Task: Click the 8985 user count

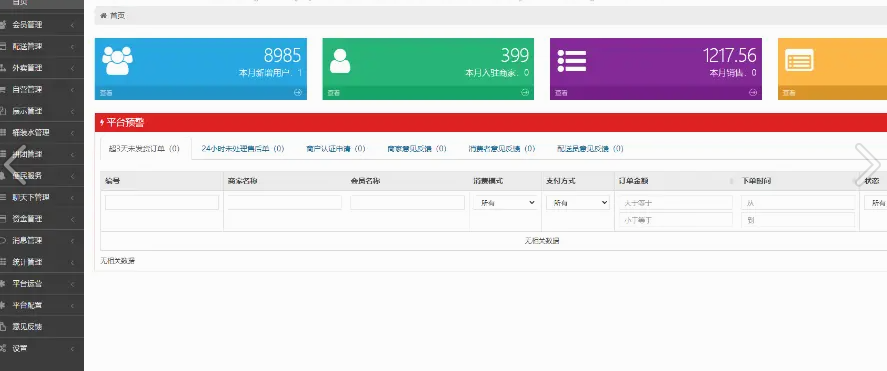Action: point(282,55)
